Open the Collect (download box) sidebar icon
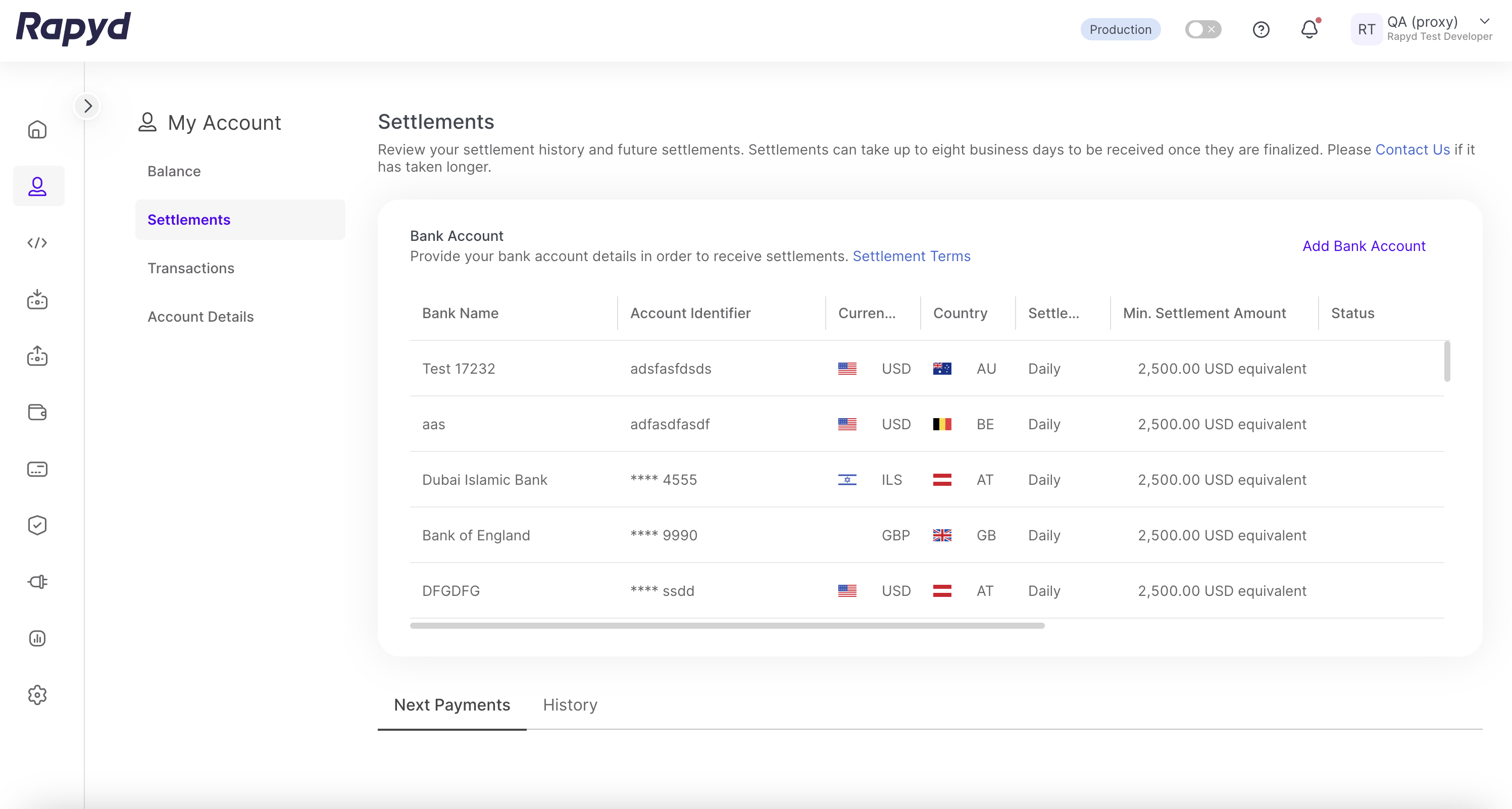 click(37, 299)
